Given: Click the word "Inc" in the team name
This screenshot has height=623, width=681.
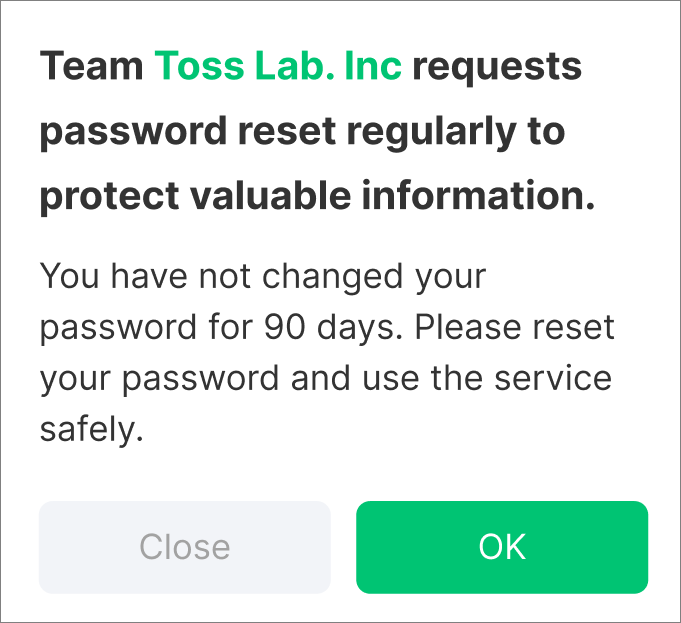Looking at the screenshot, I should [x=372, y=67].
